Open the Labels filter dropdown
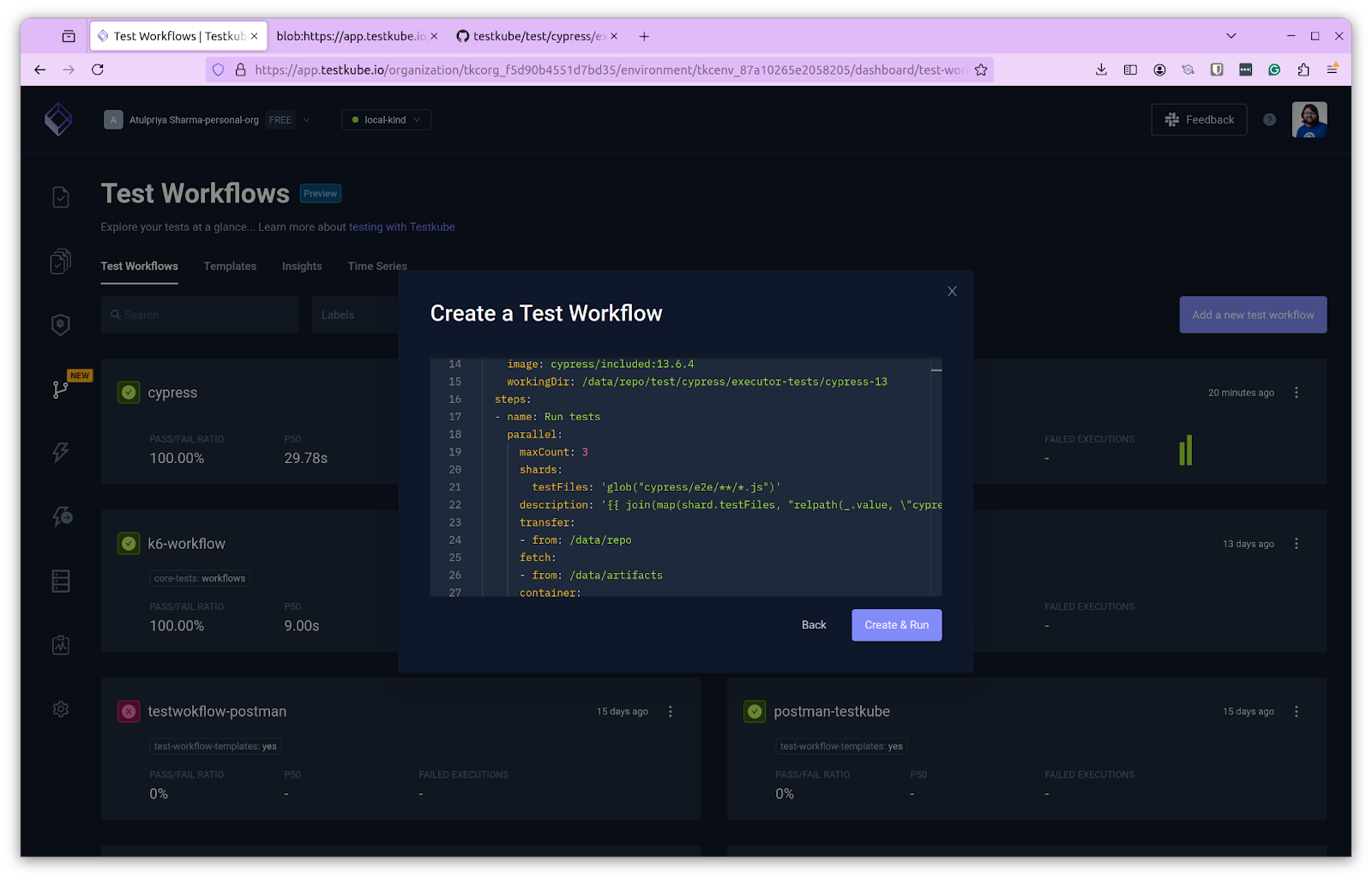The height and width of the screenshot is (880, 1372). point(355,315)
